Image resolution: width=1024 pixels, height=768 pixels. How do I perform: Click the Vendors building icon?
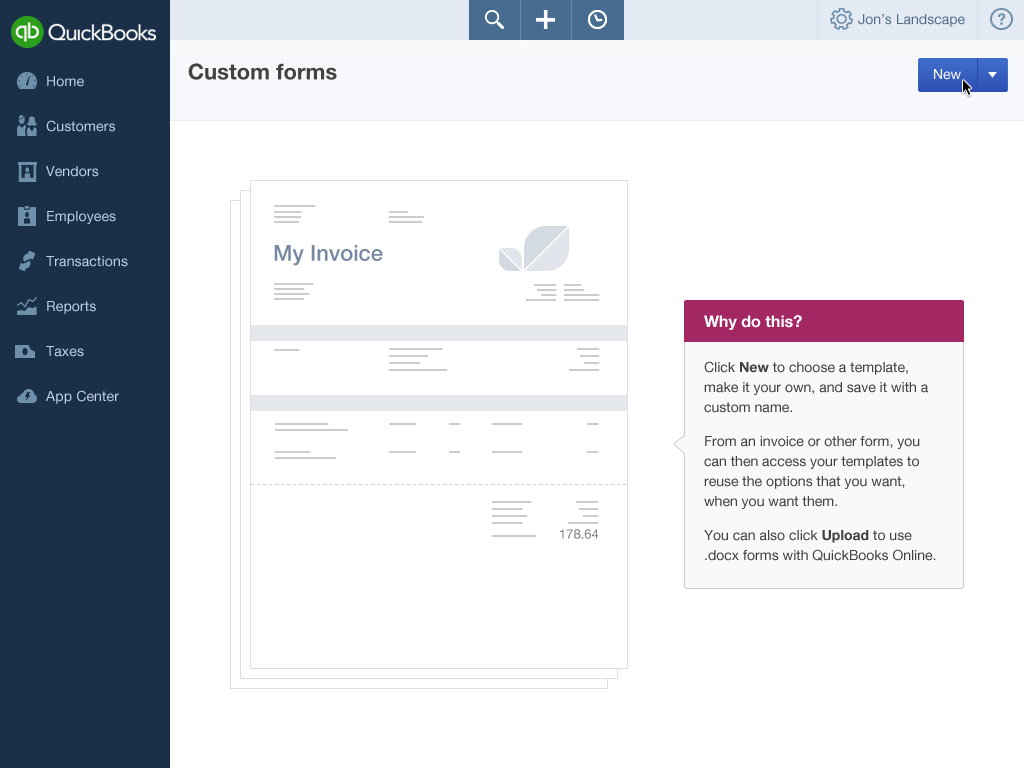coord(27,171)
